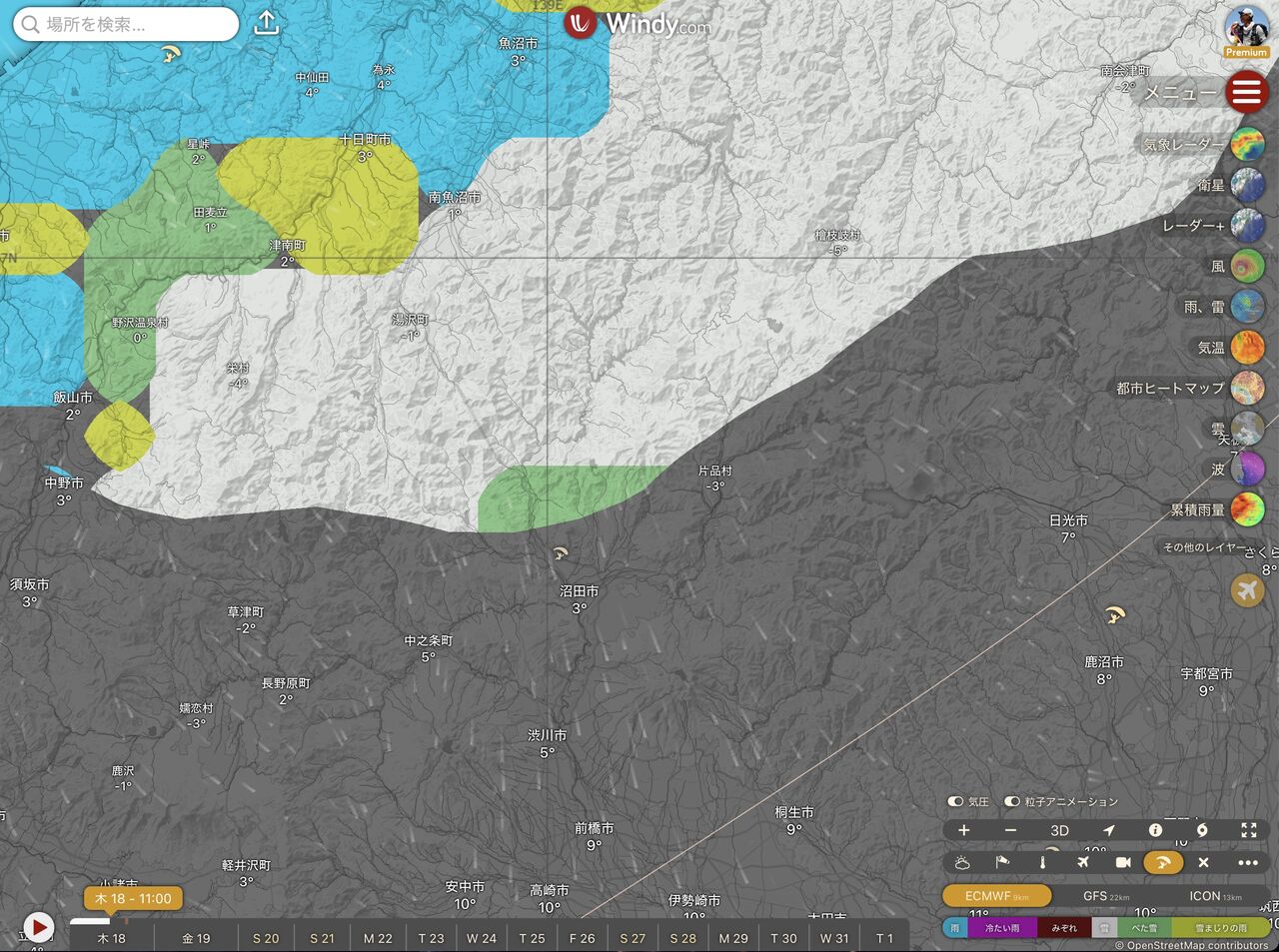Tap the share/upload icon beside search
The image size is (1279, 952).
266,23
